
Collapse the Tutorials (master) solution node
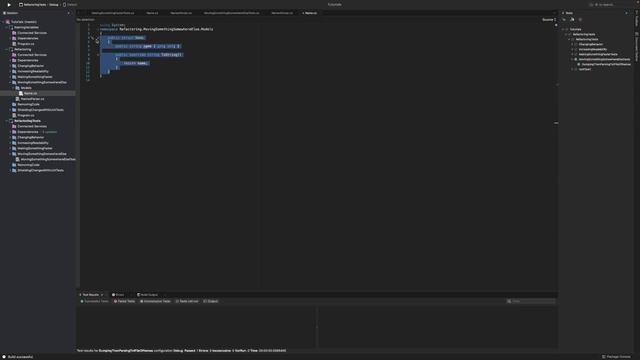tap(4, 22)
